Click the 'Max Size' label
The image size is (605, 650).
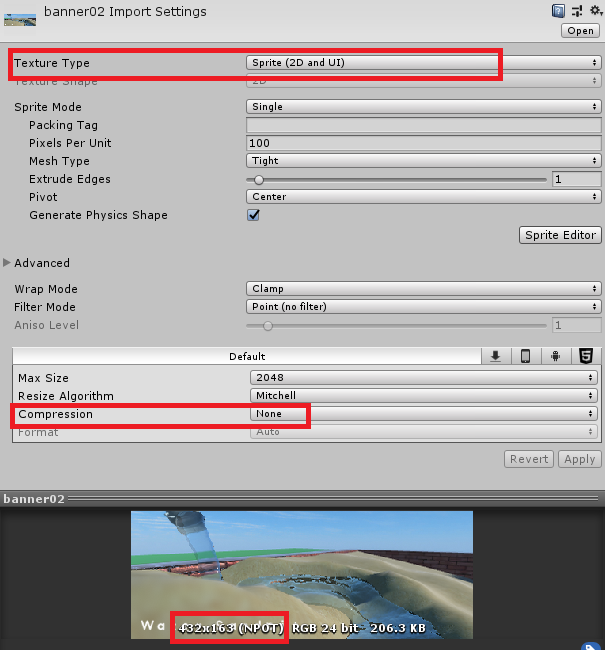coord(43,378)
